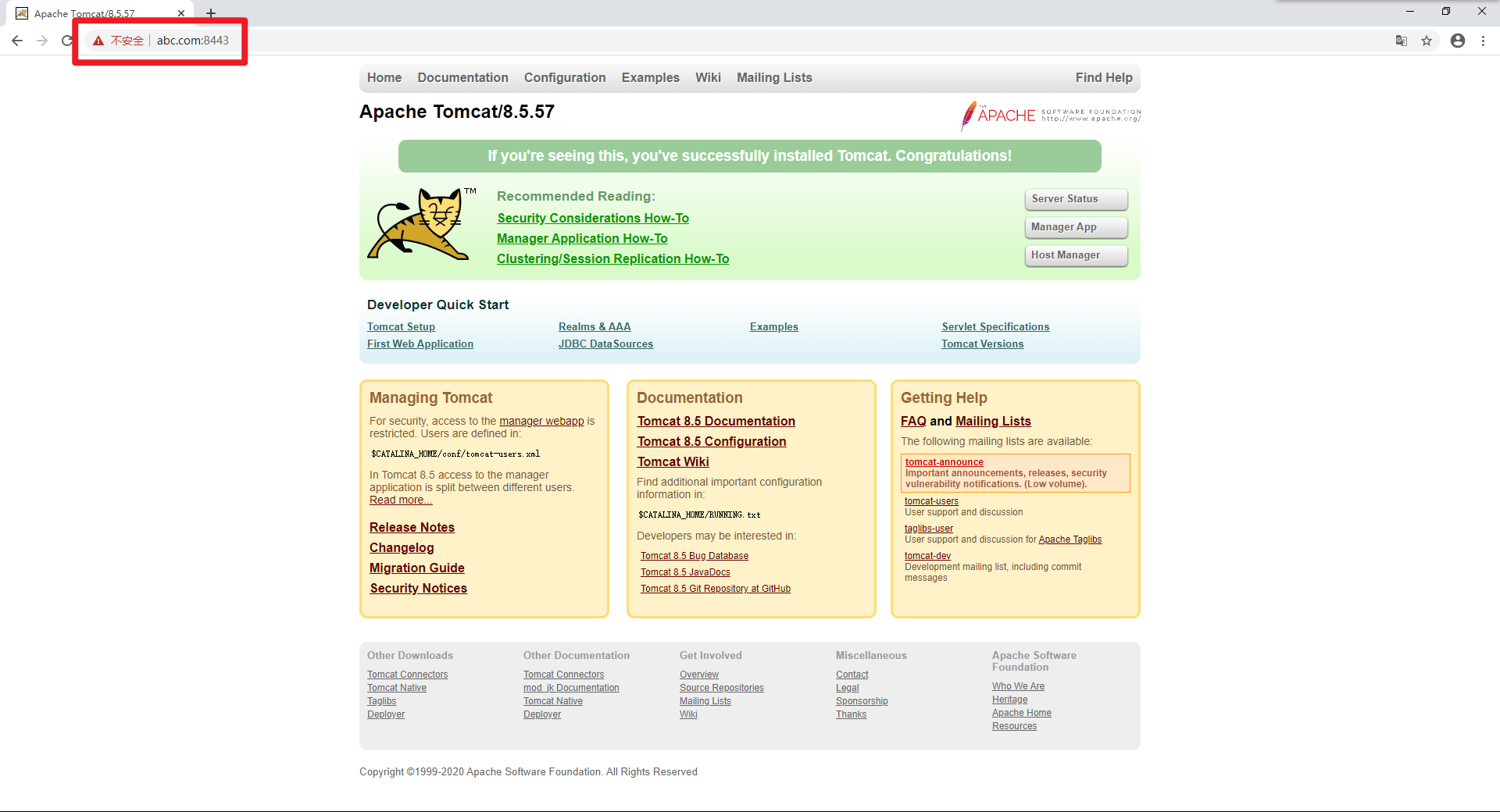Bookmark this page with the star icon
This screenshot has height=812, width=1500.
pos(1427,41)
